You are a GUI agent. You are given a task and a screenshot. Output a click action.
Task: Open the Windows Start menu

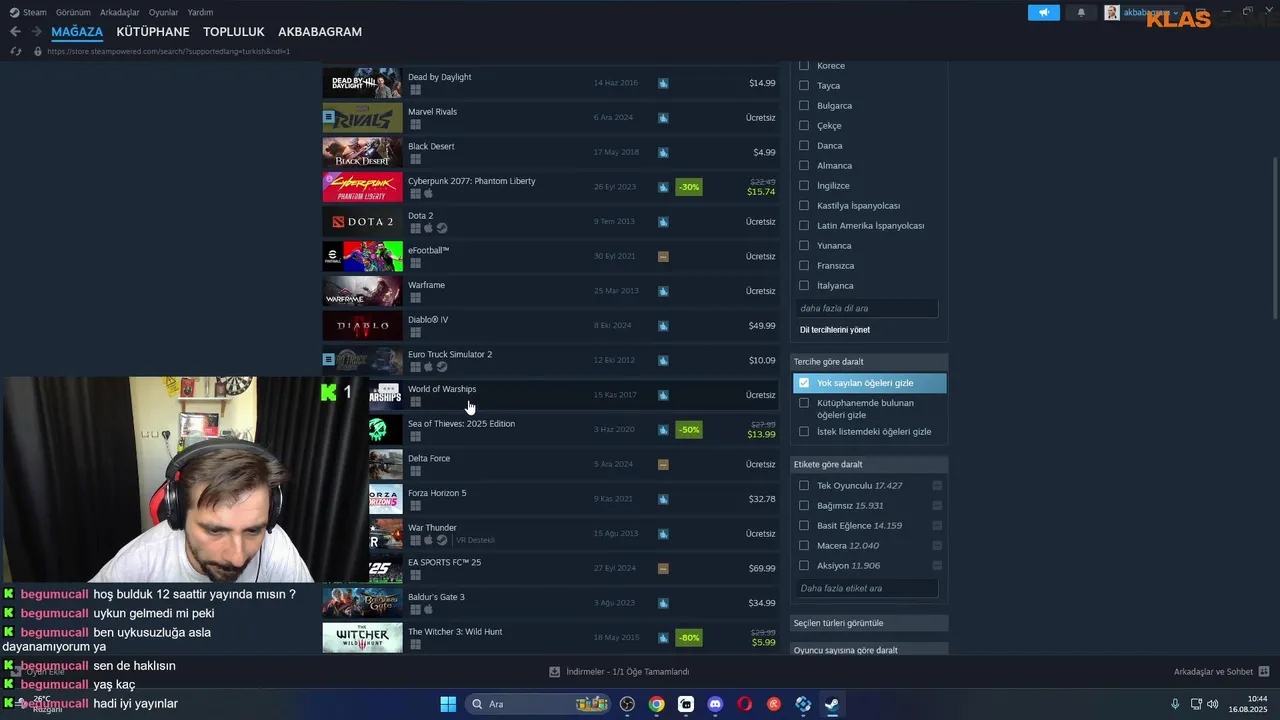[x=448, y=704]
